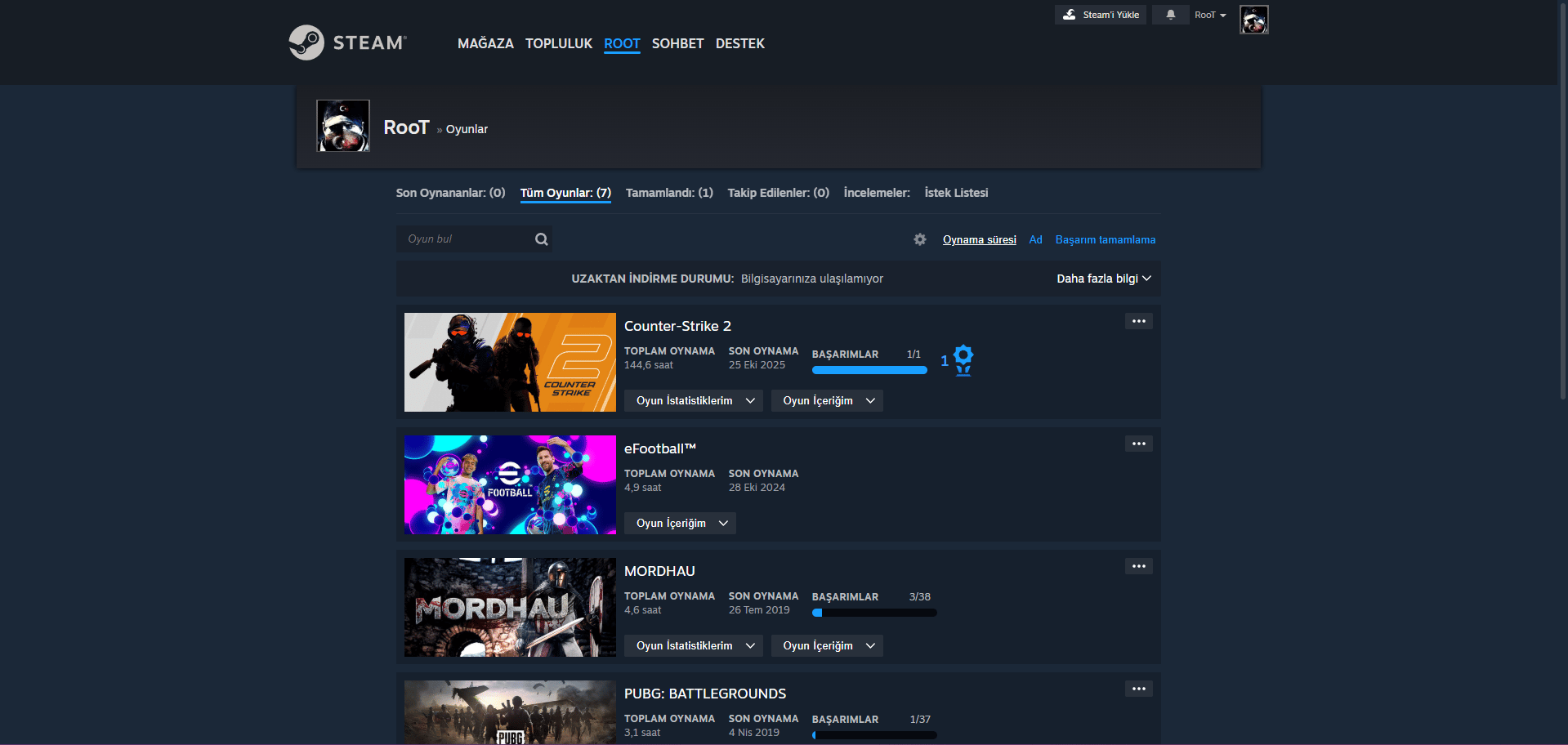Open the MORDHAU game thumbnail
This screenshot has height=745, width=1568.
point(510,607)
